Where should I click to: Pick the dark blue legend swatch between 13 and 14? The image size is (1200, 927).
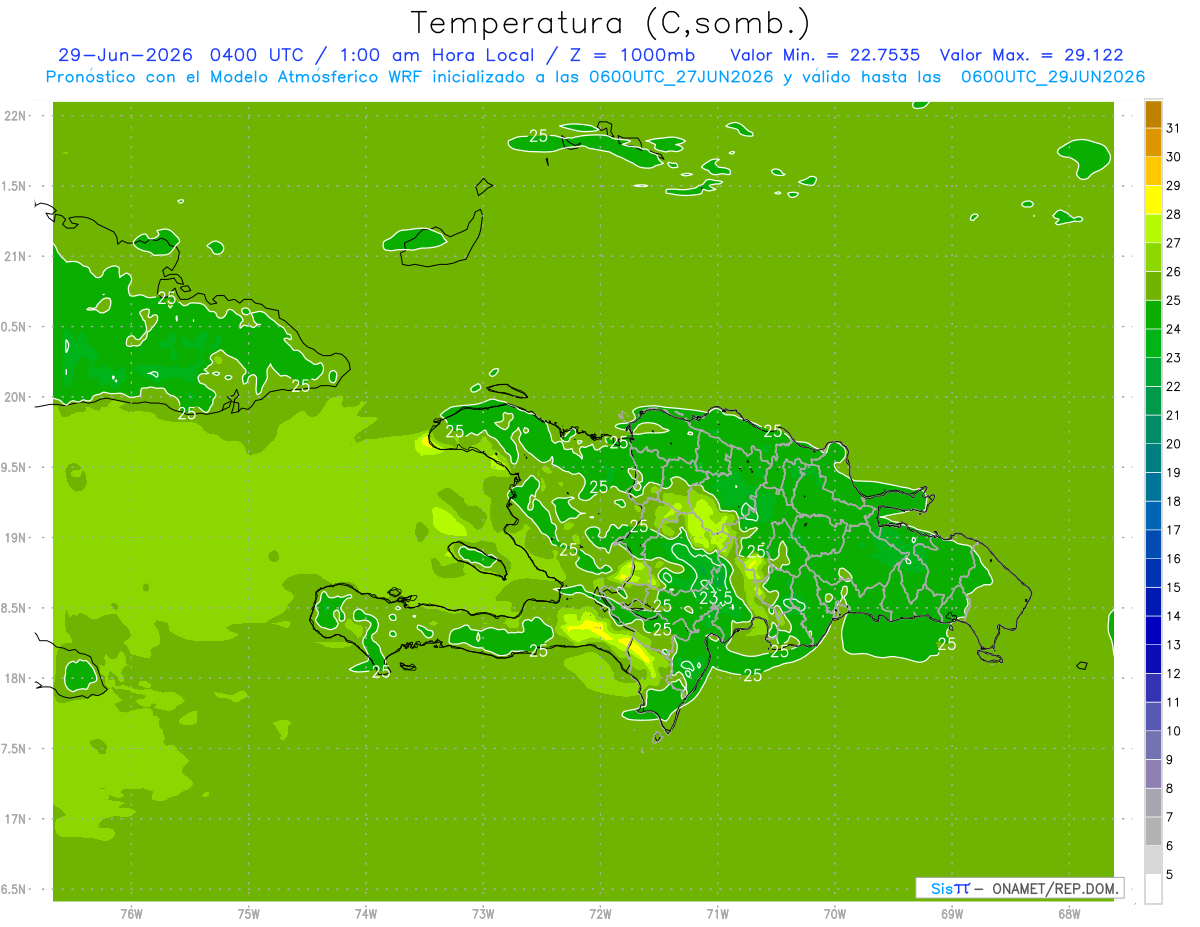(x=1153, y=631)
